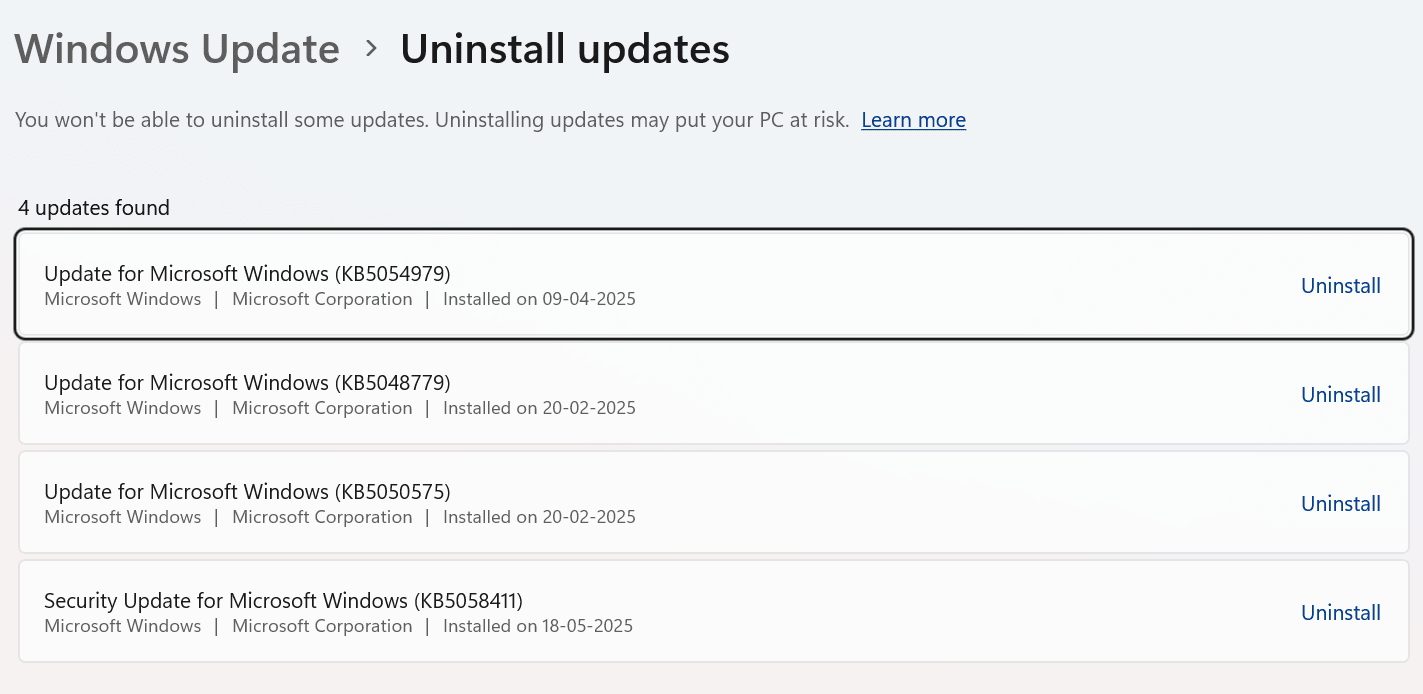Image resolution: width=1423 pixels, height=694 pixels.
Task: Select the KB5048779 update title
Action: (247, 382)
